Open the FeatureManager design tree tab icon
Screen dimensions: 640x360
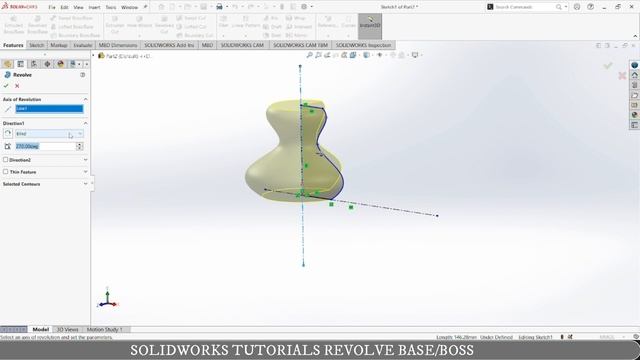[x=7, y=64]
